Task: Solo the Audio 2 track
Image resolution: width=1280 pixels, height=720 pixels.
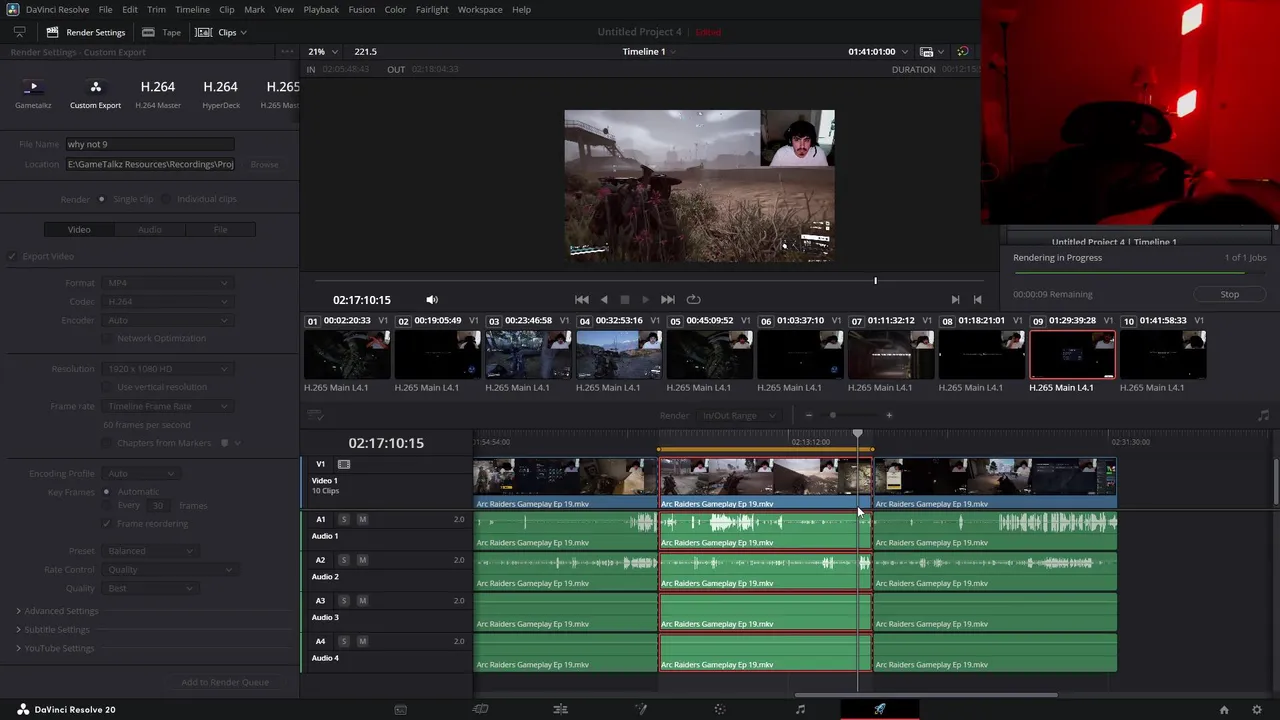Action: pos(344,560)
